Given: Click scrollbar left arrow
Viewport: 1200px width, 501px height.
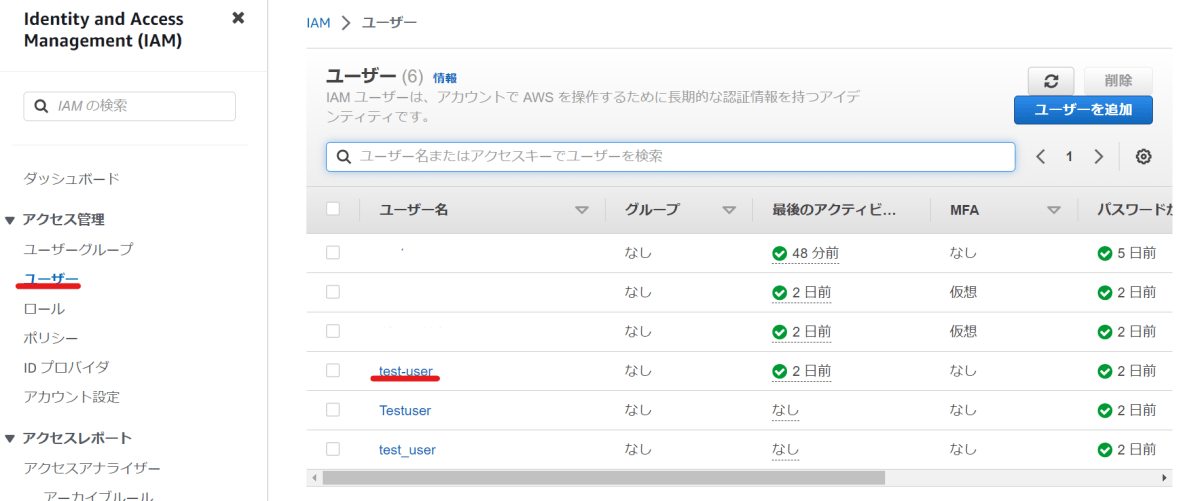Looking at the screenshot, I should click(x=315, y=478).
